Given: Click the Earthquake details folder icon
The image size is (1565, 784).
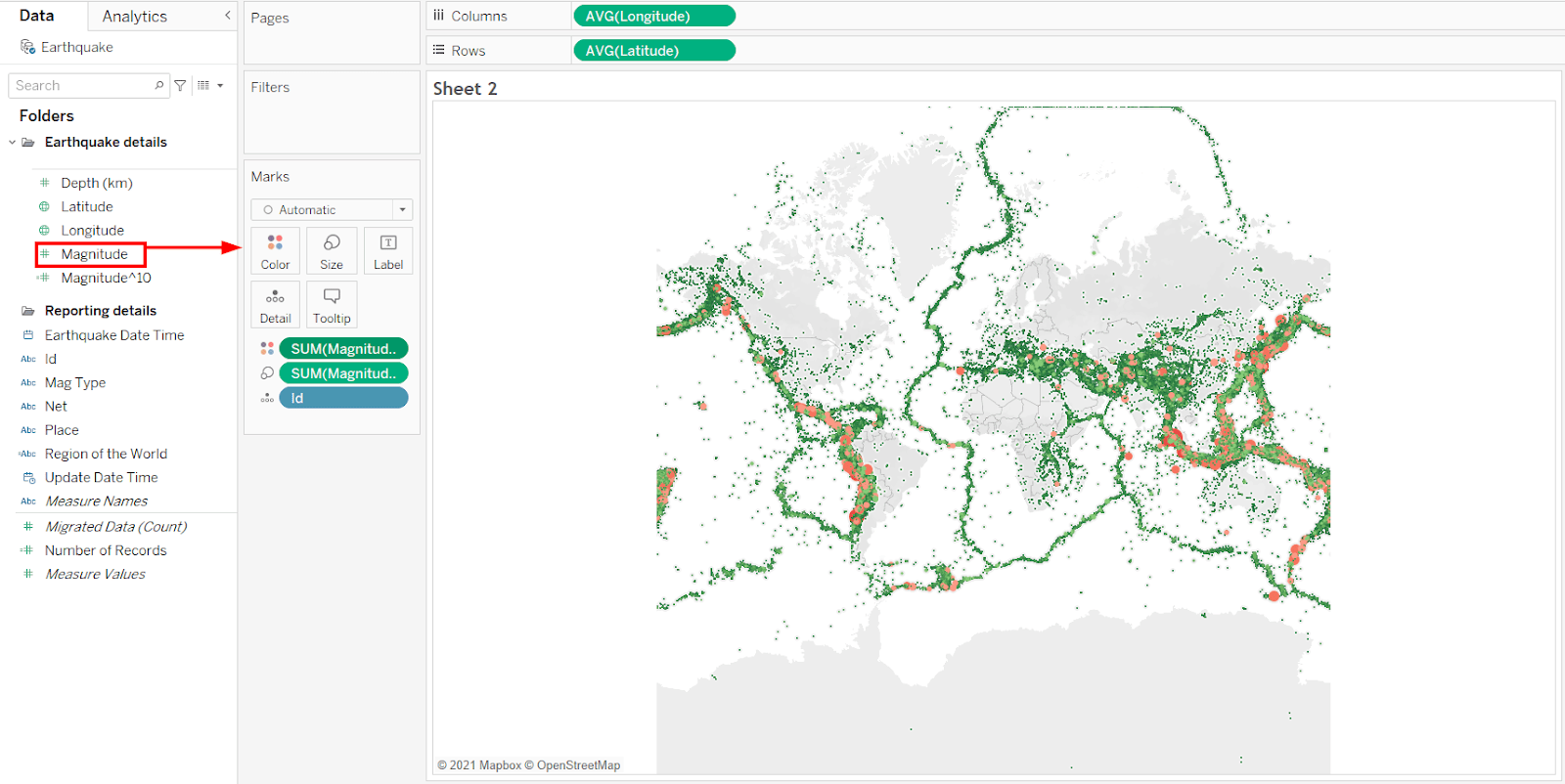Looking at the screenshot, I should [28, 142].
